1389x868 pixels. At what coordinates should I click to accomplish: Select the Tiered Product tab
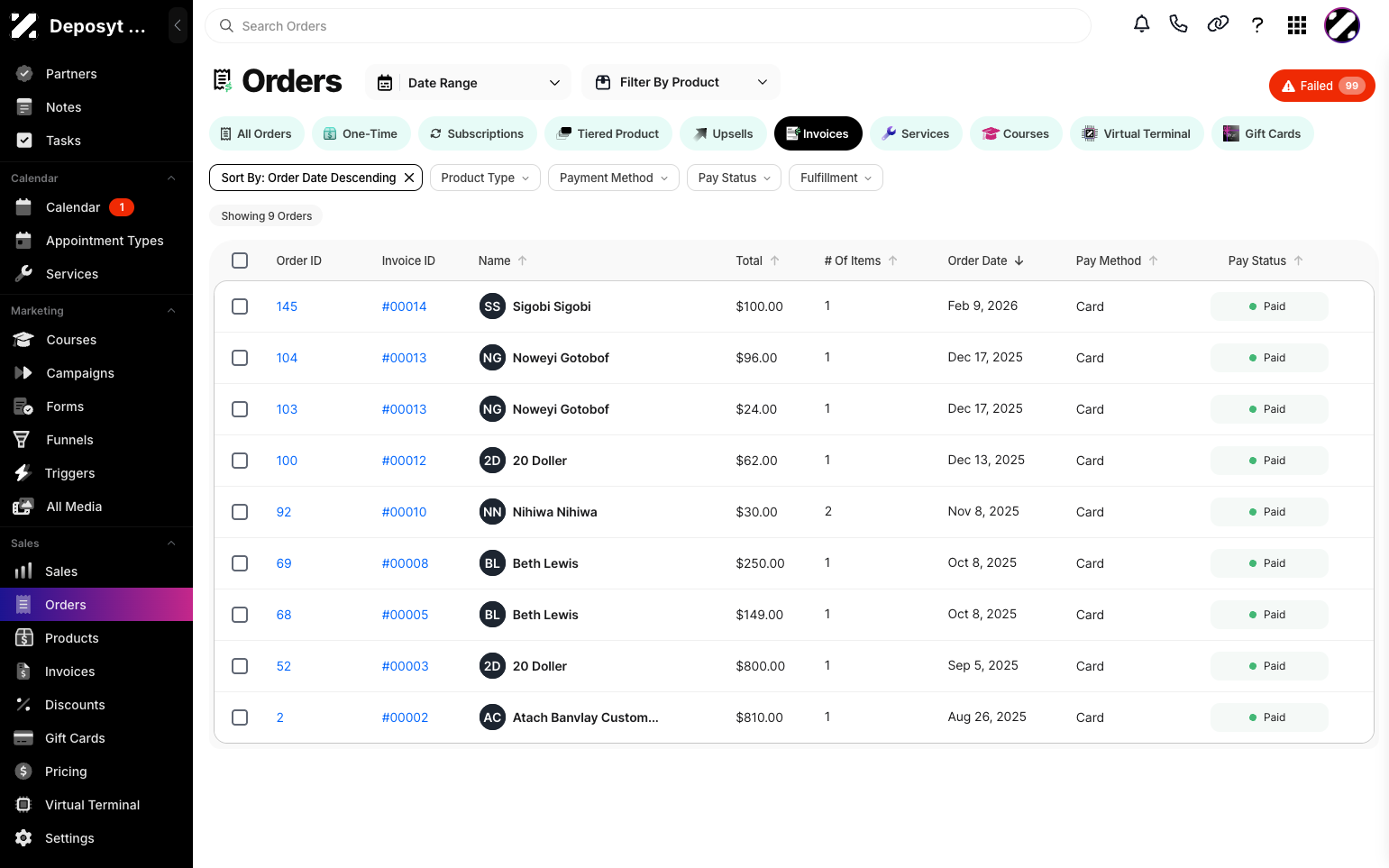click(608, 133)
